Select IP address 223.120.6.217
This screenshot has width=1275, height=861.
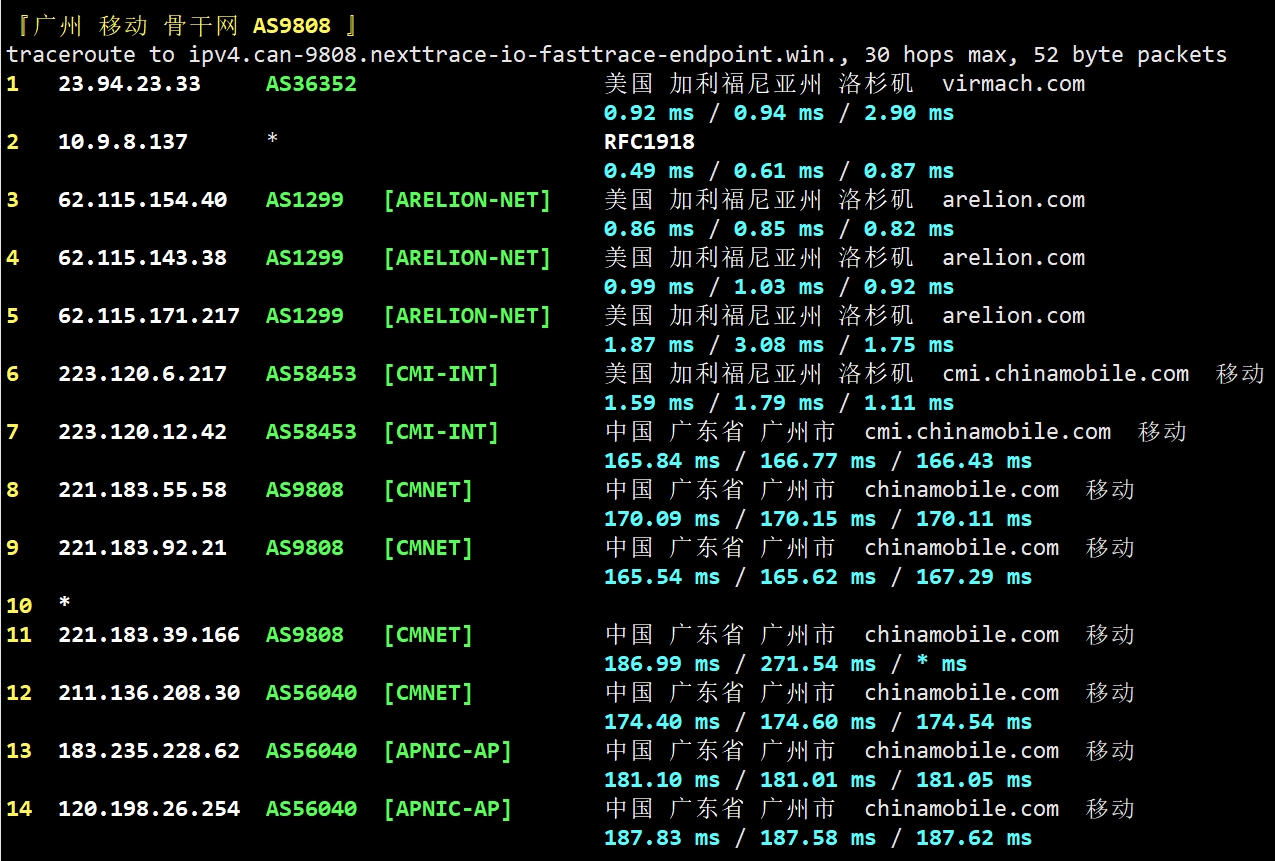click(x=142, y=374)
